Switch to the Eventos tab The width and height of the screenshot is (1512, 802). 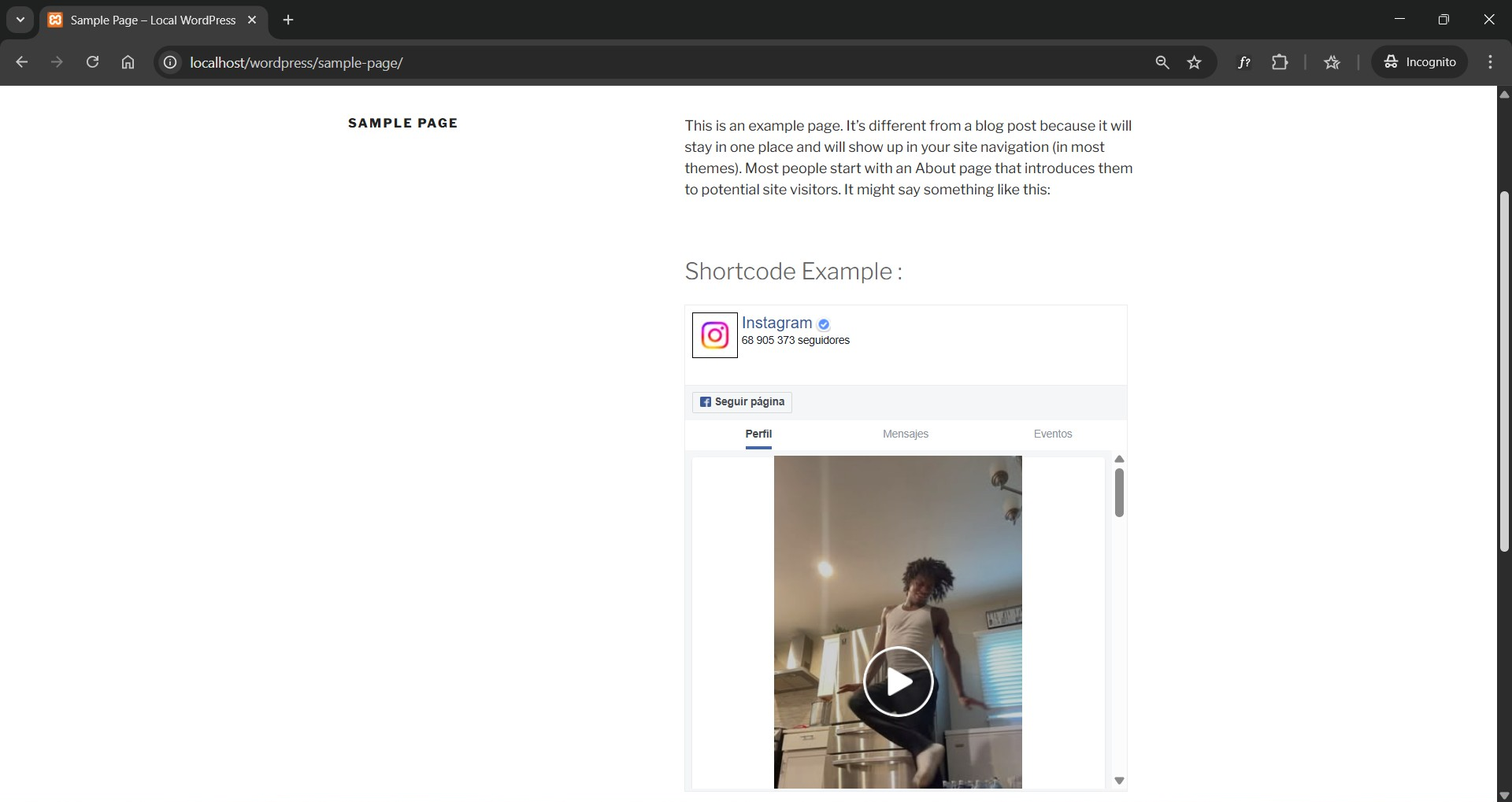(1053, 434)
